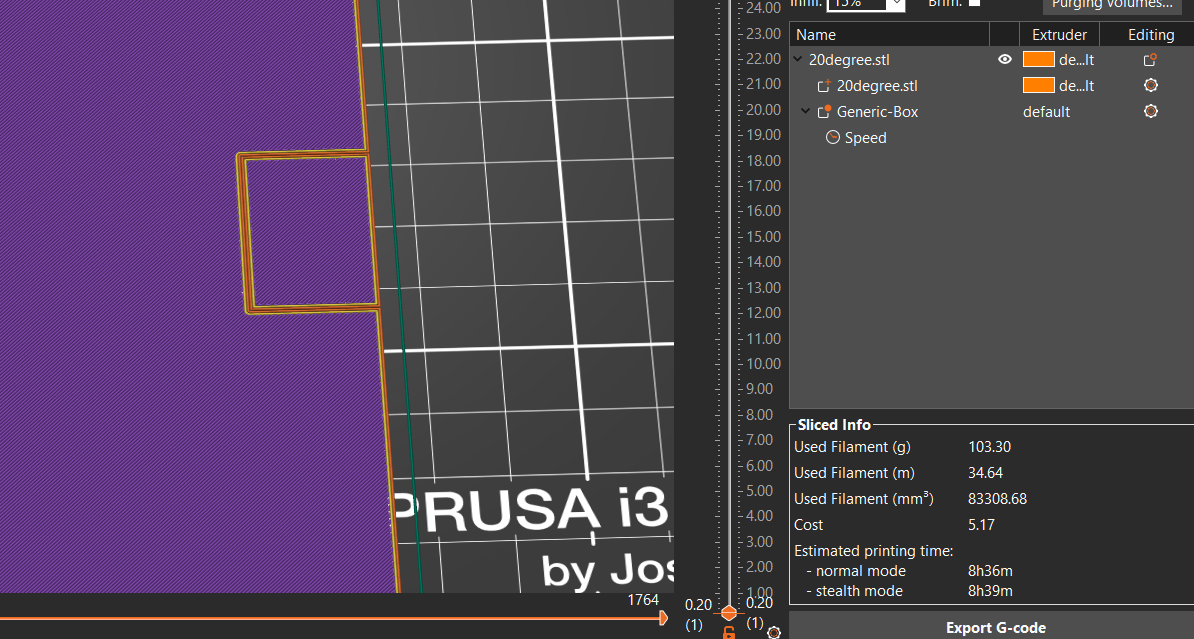Open the settings gear for nested 20degree.stl part
The width and height of the screenshot is (1194, 639).
tap(1150, 85)
